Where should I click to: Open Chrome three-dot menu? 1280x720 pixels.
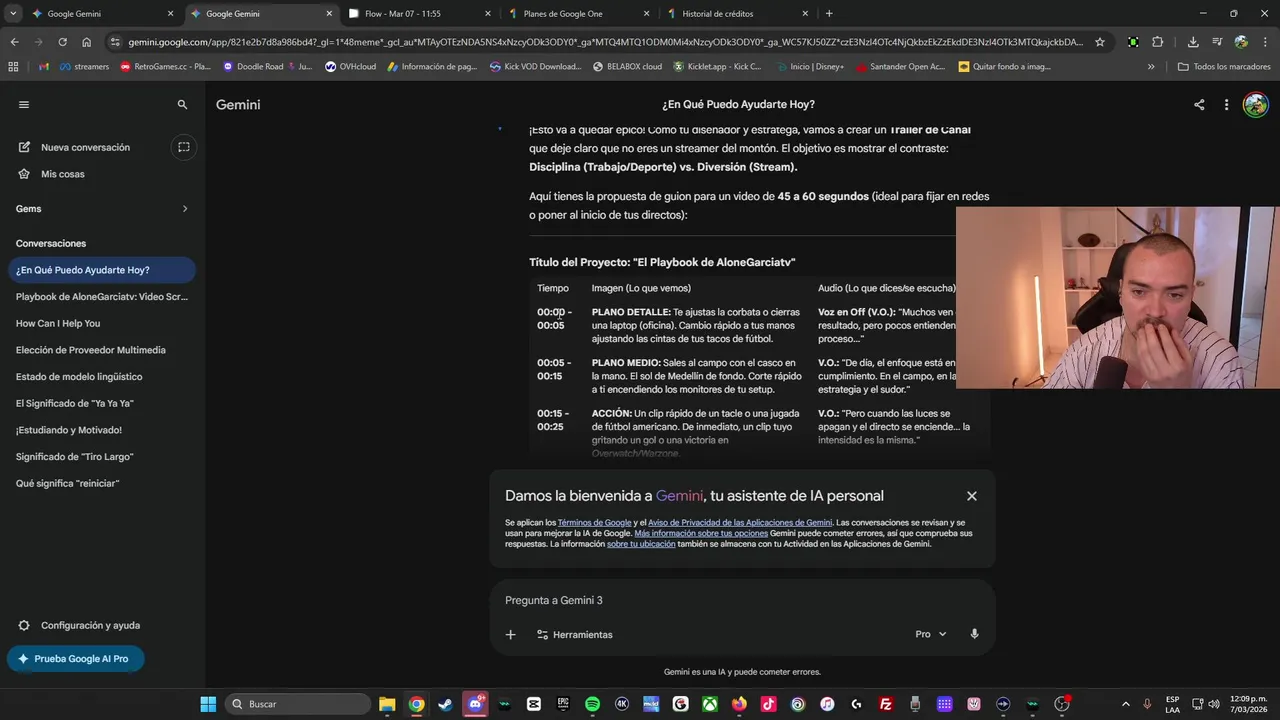[x=1265, y=42]
